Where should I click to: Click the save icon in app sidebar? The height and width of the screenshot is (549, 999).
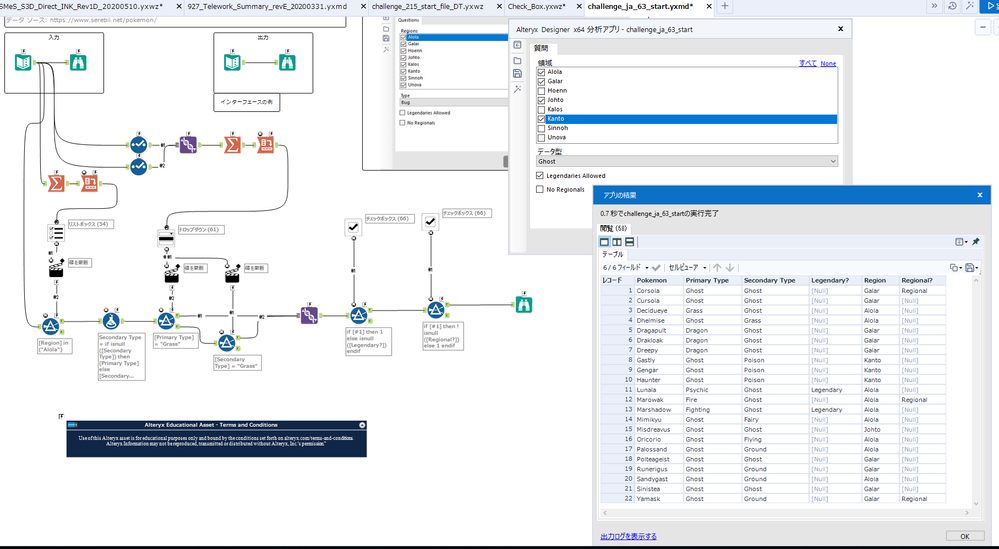(x=517, y=74)
